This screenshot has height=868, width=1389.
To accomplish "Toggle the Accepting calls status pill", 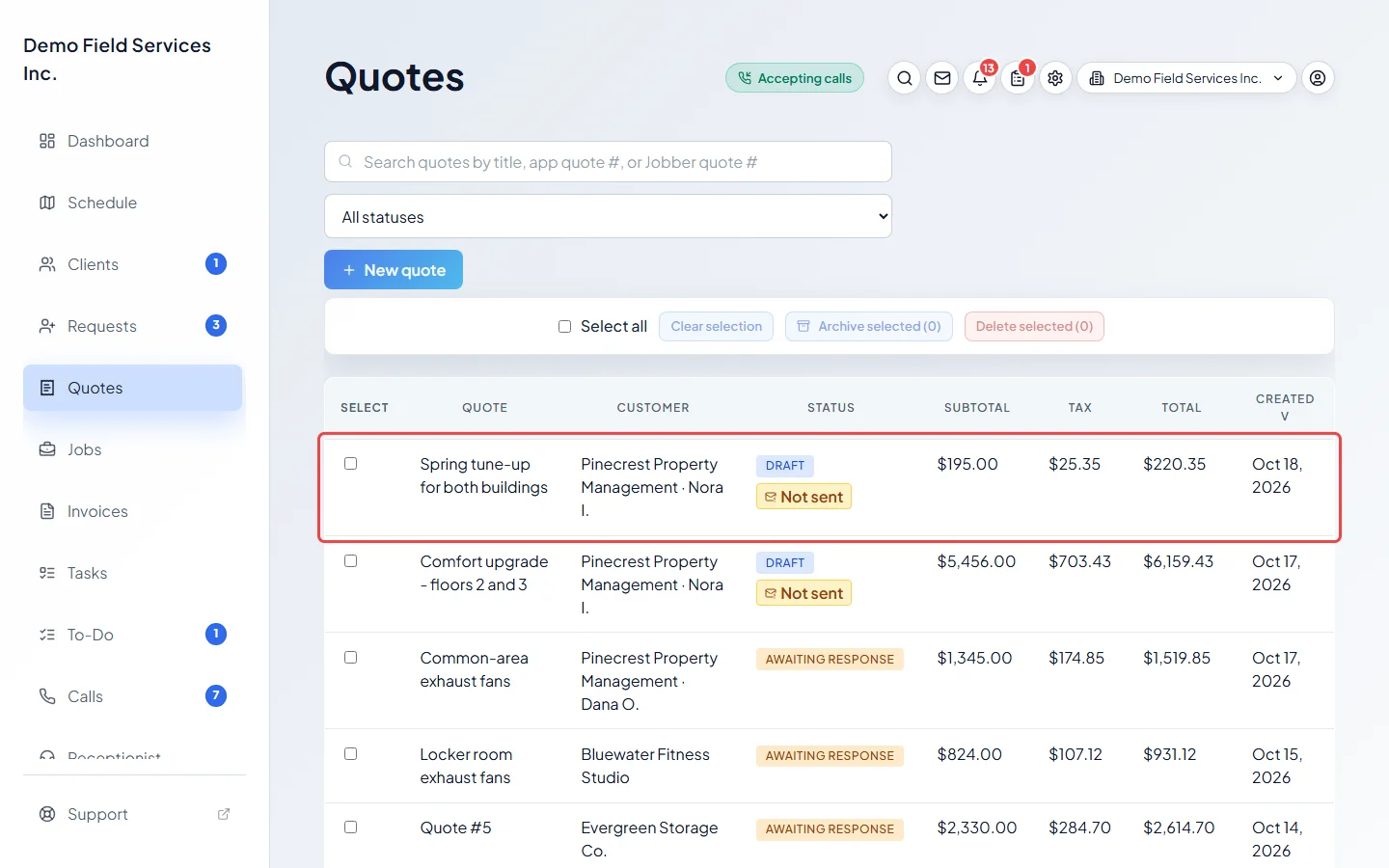I will [x=795, y=78].
